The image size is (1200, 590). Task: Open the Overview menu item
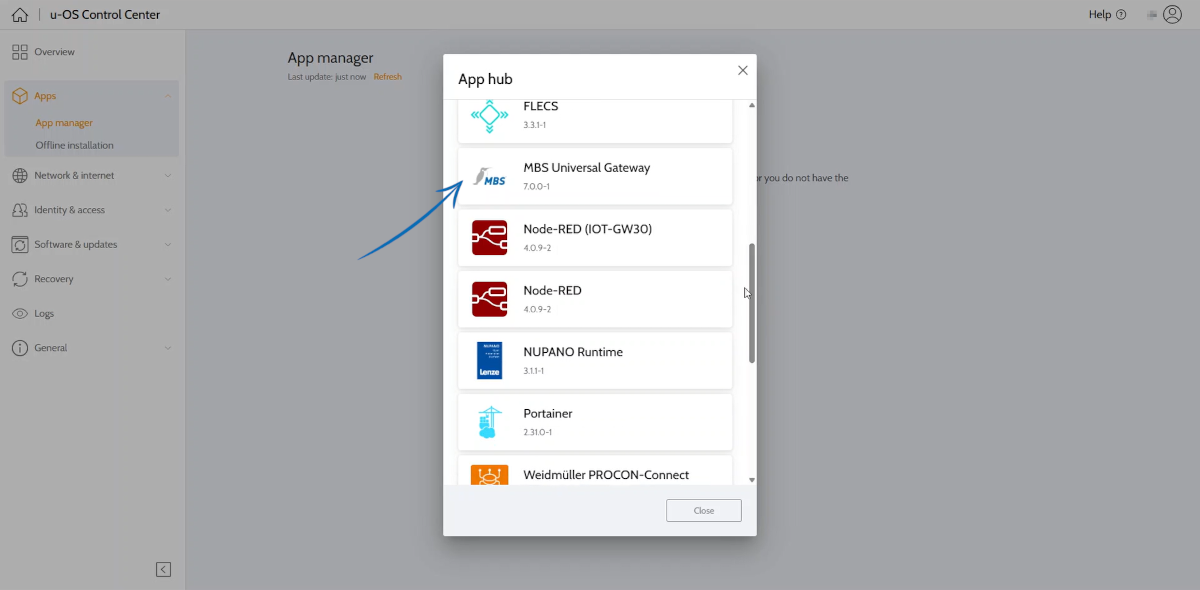pyautogui.click(x=54, y=52)
